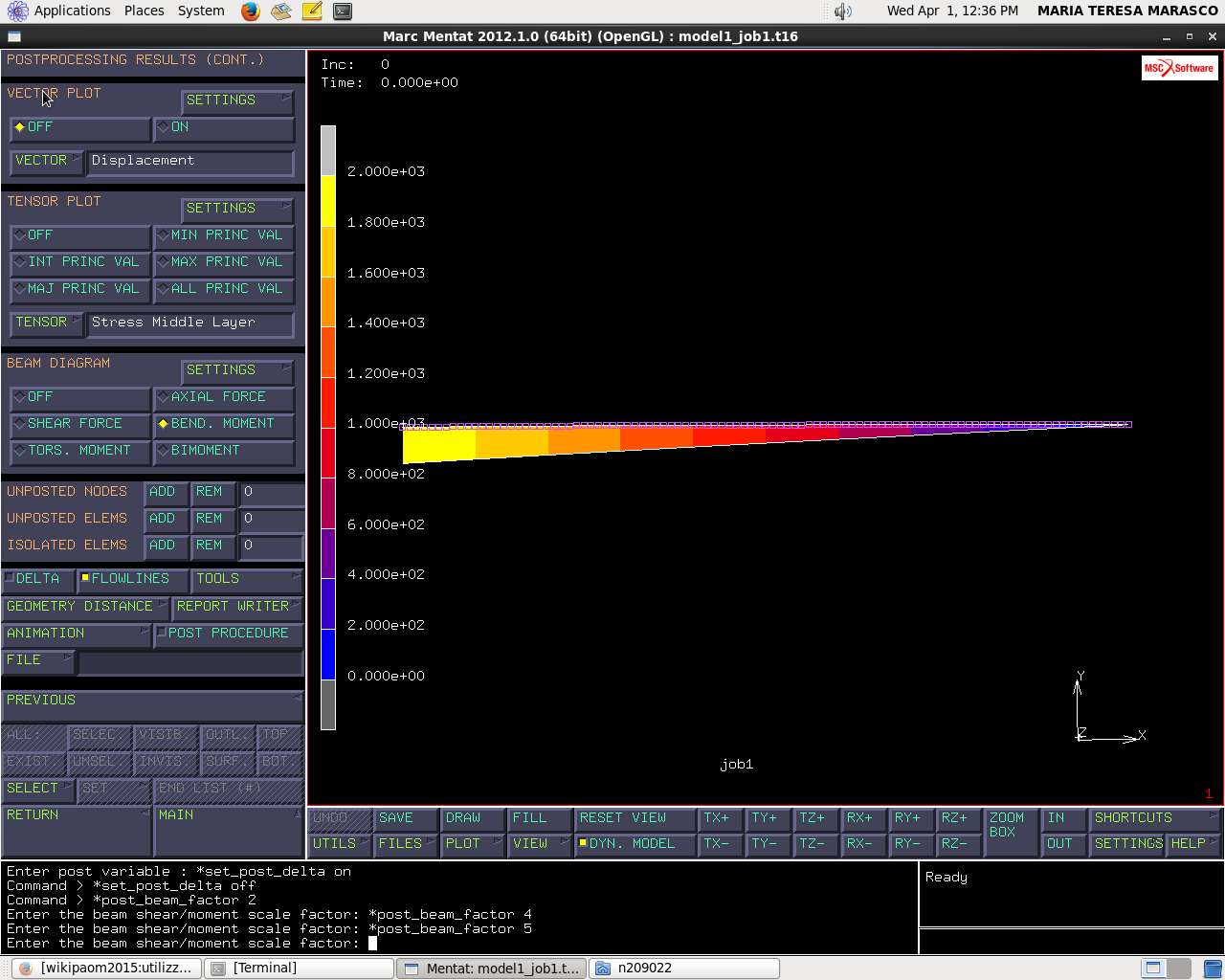Click MAIN to return to main menu
Screen dimensions: 1225x980
[x=229, y=832]
